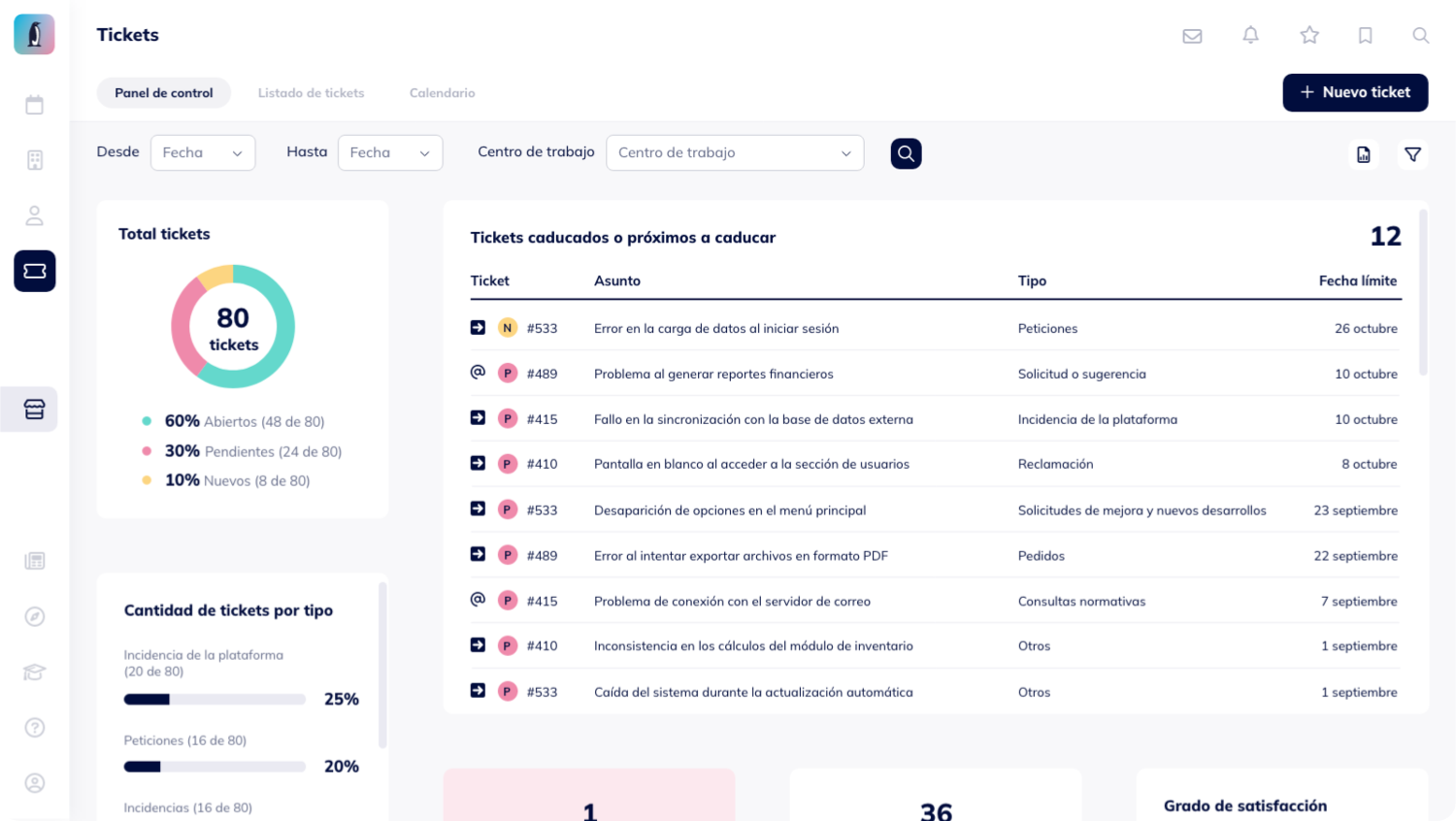Click the "Asunto" column header

[x=617, y=280]
